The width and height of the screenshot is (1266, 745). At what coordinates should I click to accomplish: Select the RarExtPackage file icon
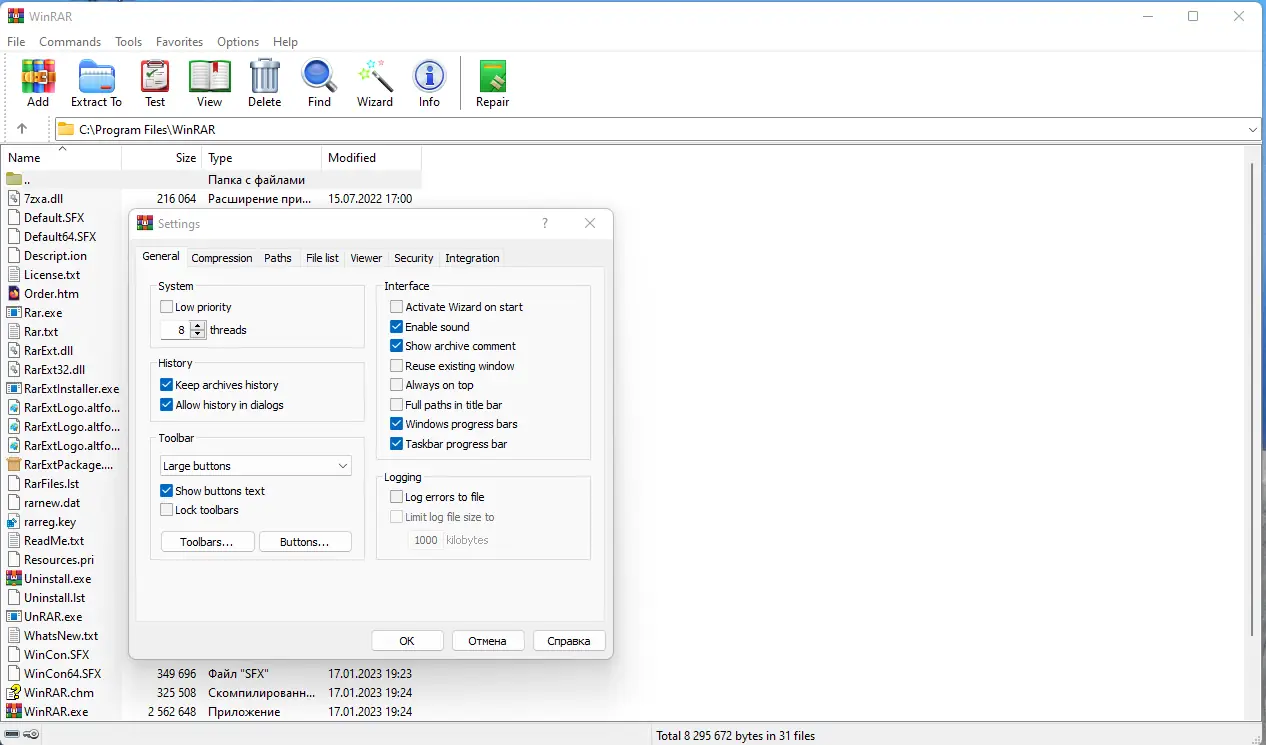(14, 465)
